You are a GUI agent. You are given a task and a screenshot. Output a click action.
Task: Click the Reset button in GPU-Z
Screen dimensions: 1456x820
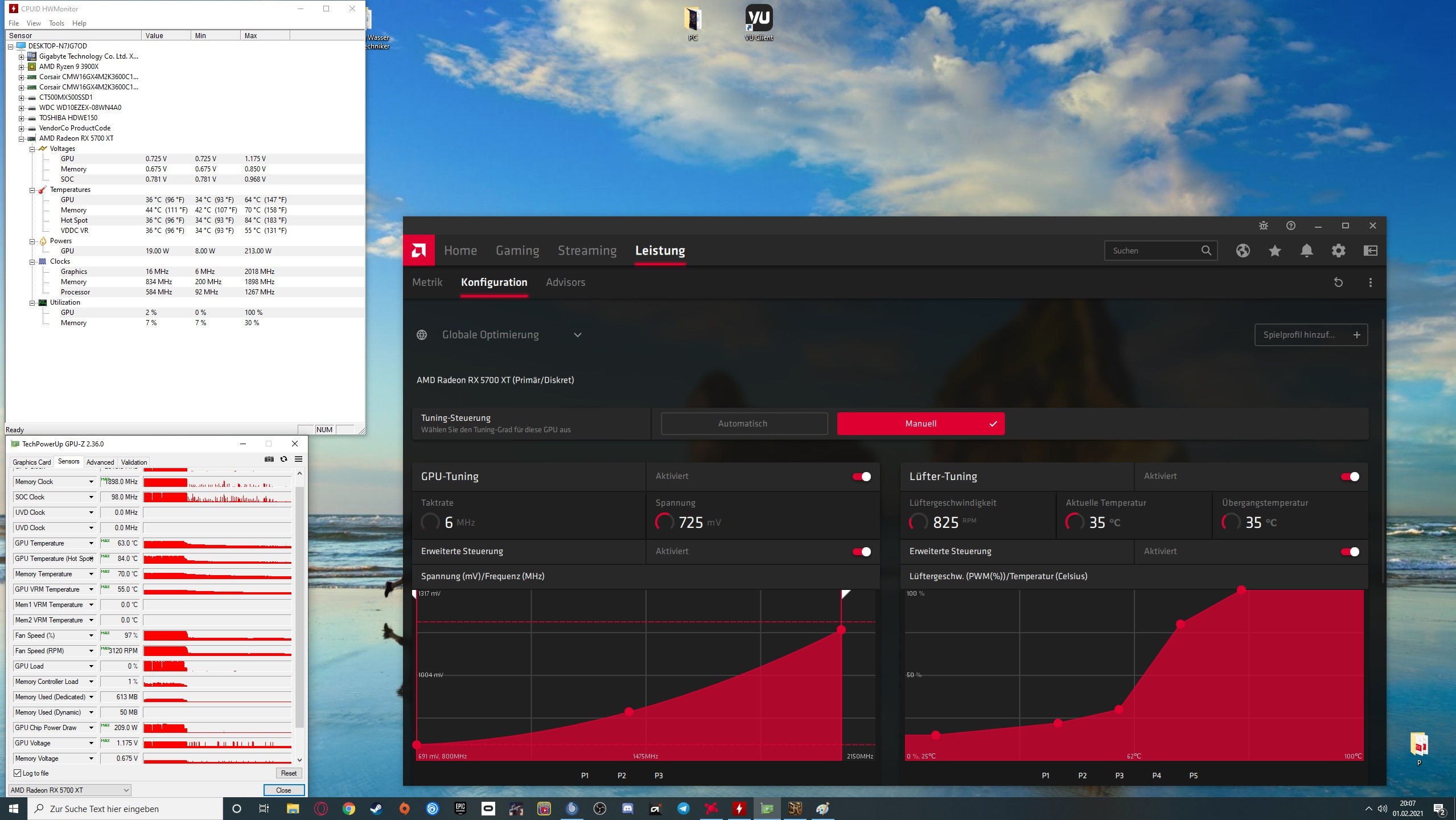tap(289, 773)
